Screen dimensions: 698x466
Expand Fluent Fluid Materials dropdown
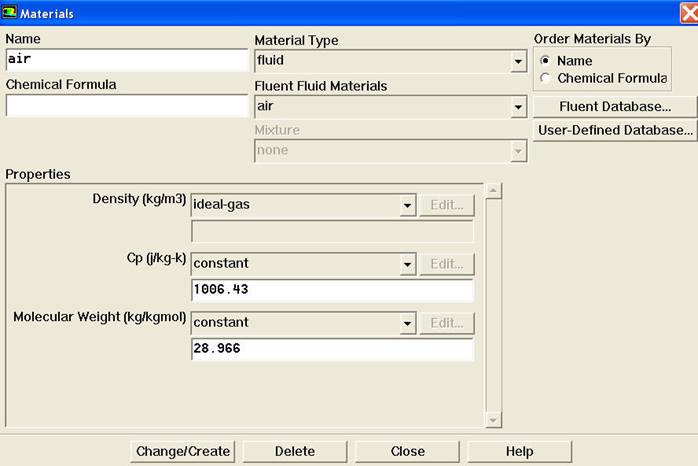[518, 106]
